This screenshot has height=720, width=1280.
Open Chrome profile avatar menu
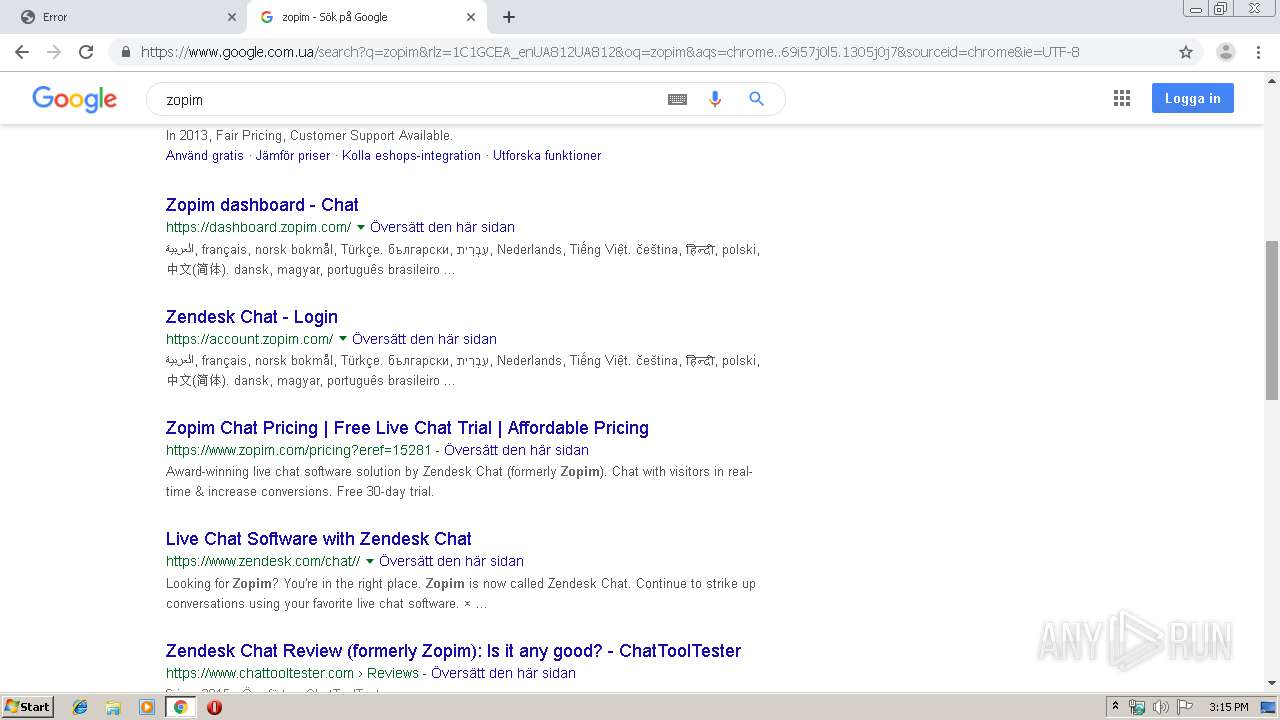[1226, 52]
